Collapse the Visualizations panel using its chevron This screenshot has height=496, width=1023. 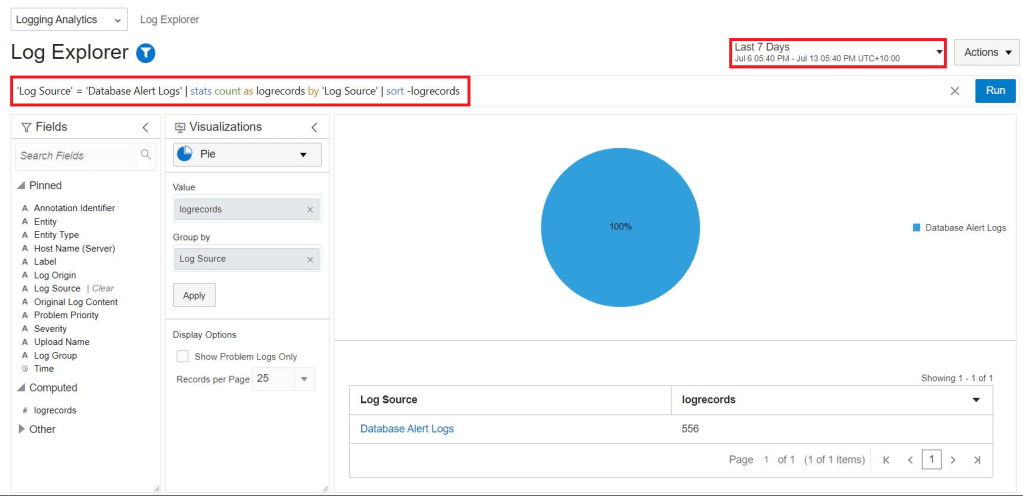click(x=314, y=127)
